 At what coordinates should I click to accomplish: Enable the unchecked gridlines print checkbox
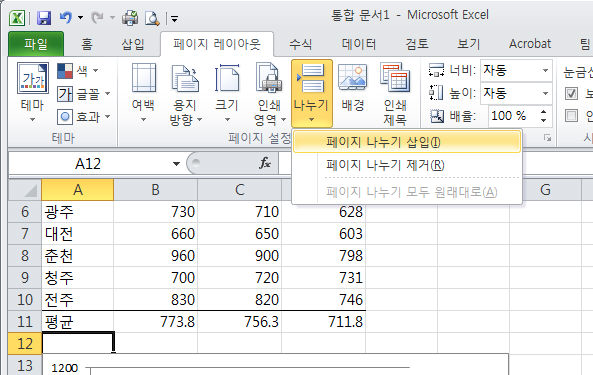(x=571, y=116)
